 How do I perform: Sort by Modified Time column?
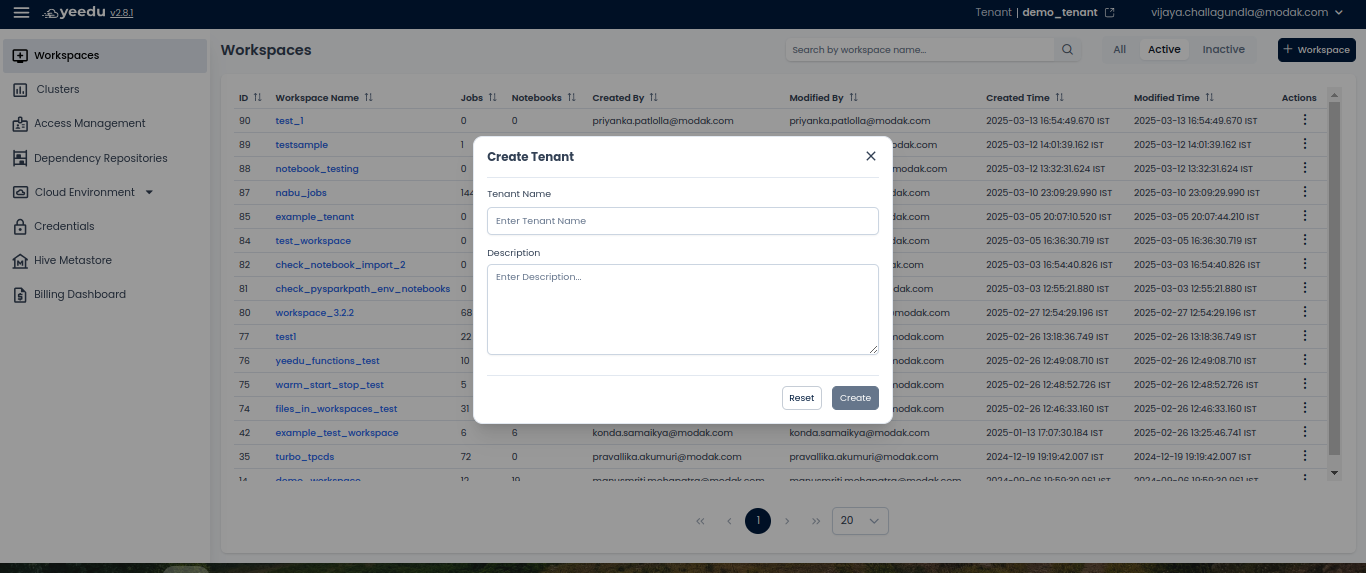point(1209,98)
